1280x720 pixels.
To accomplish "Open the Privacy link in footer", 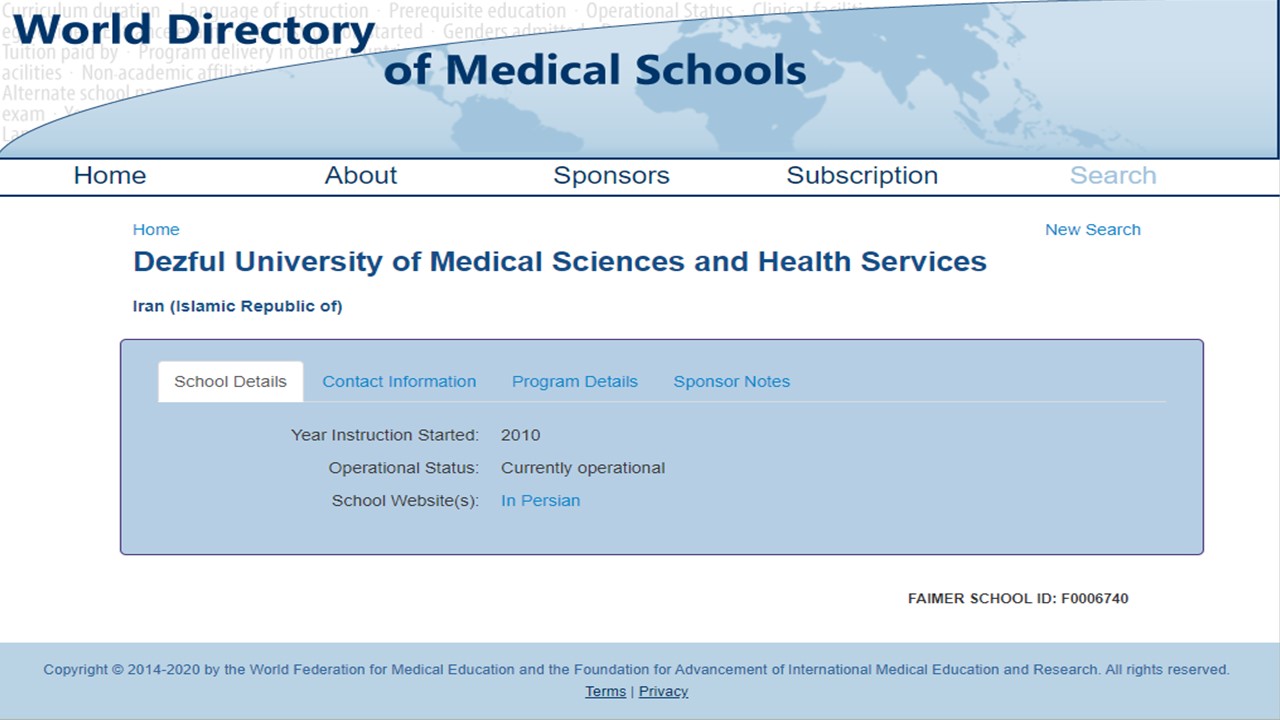I will click(x=664, y=692).
